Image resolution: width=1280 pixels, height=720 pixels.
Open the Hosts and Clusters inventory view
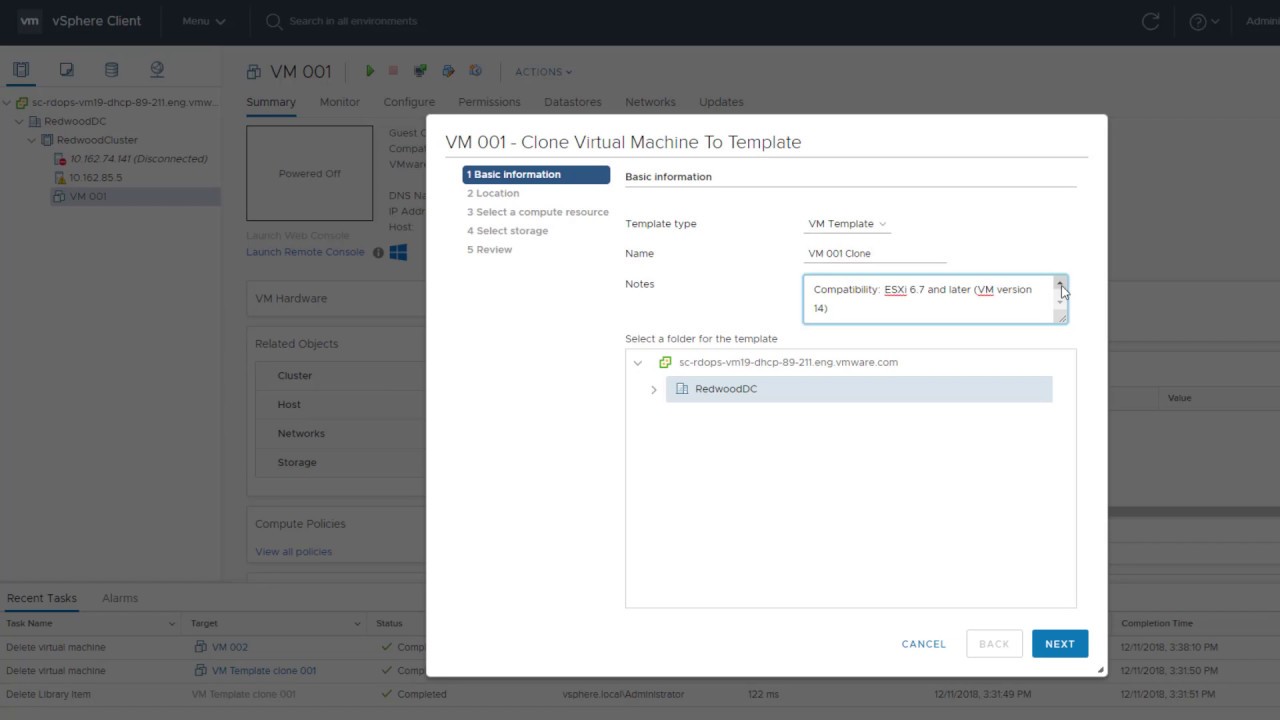pos(21,70)
